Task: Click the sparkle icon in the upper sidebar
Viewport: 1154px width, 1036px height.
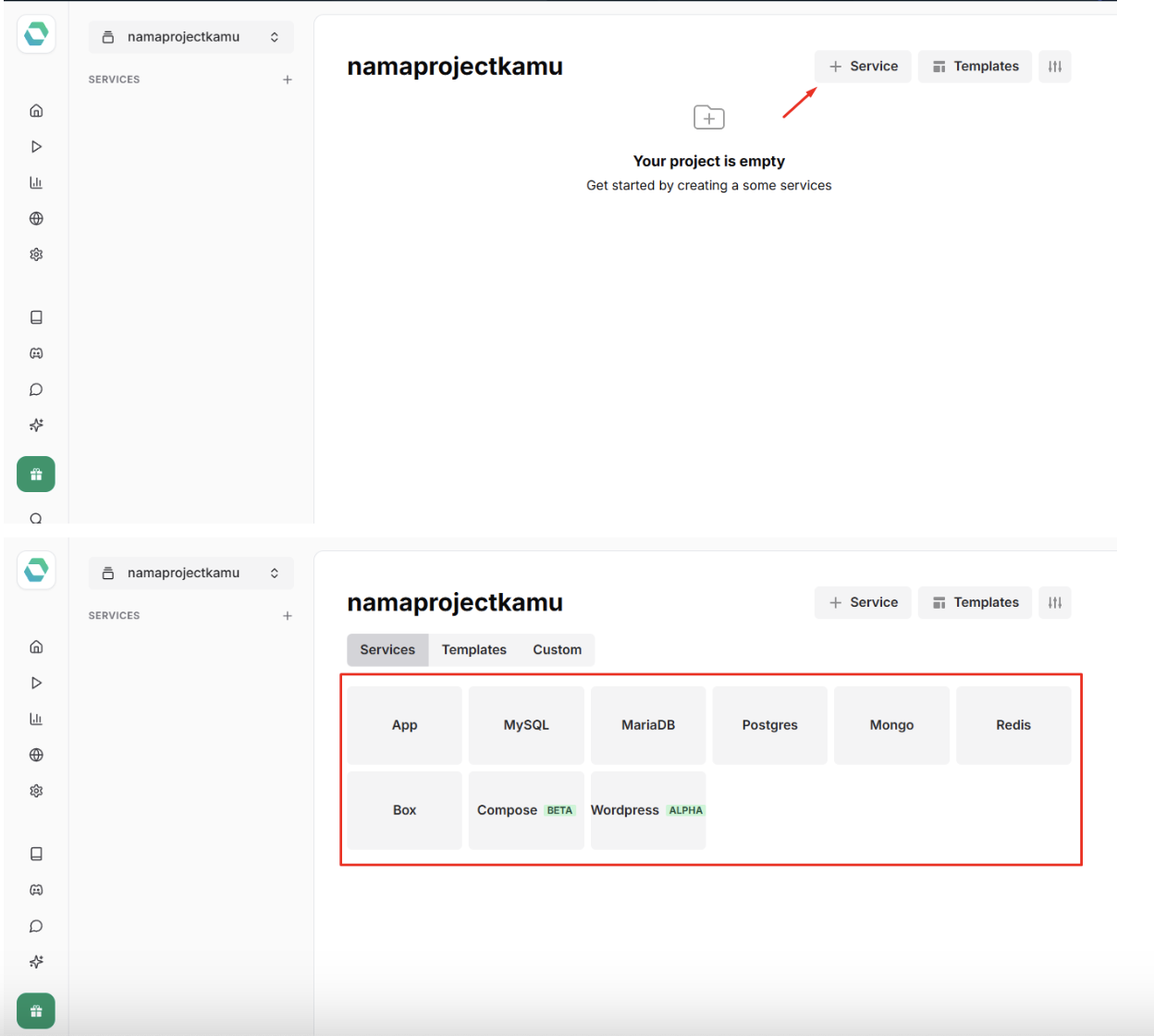Action: 36,425
